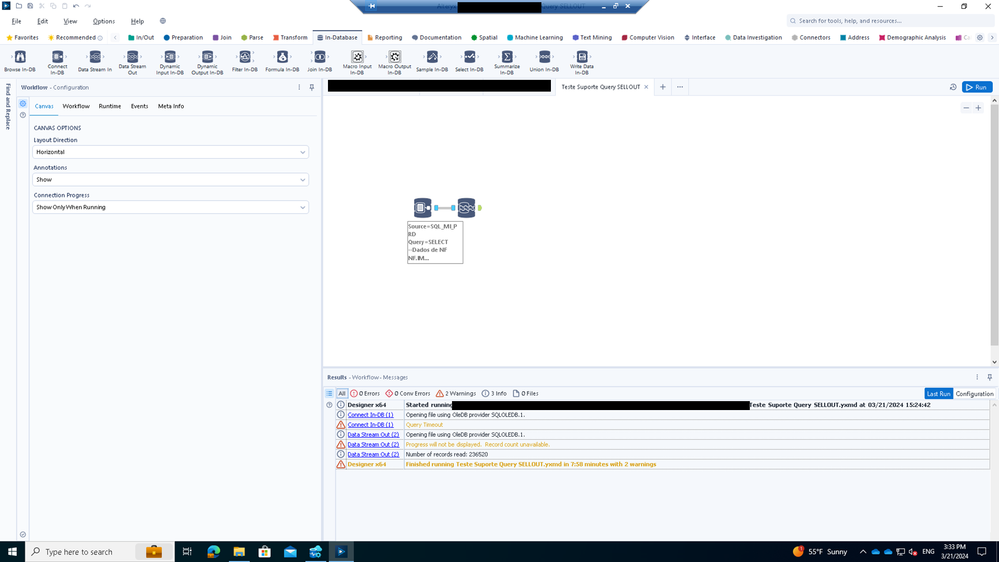Select the Macro Output In-DB tool
Viewport: 999px width, 562px height.
(395, 62)
